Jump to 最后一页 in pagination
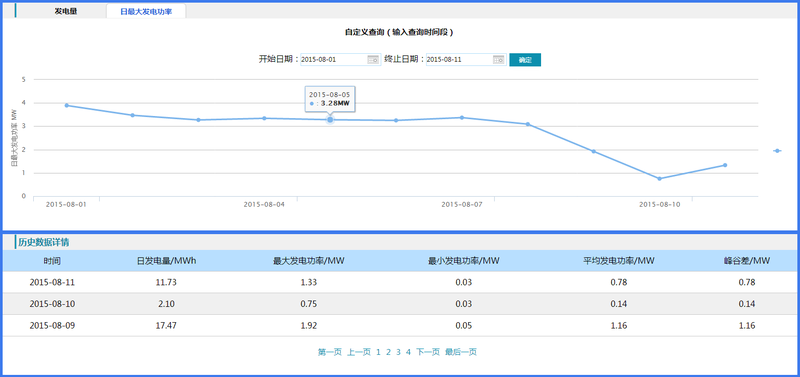This screenshot has height=377, width=800. coord(461,352)
